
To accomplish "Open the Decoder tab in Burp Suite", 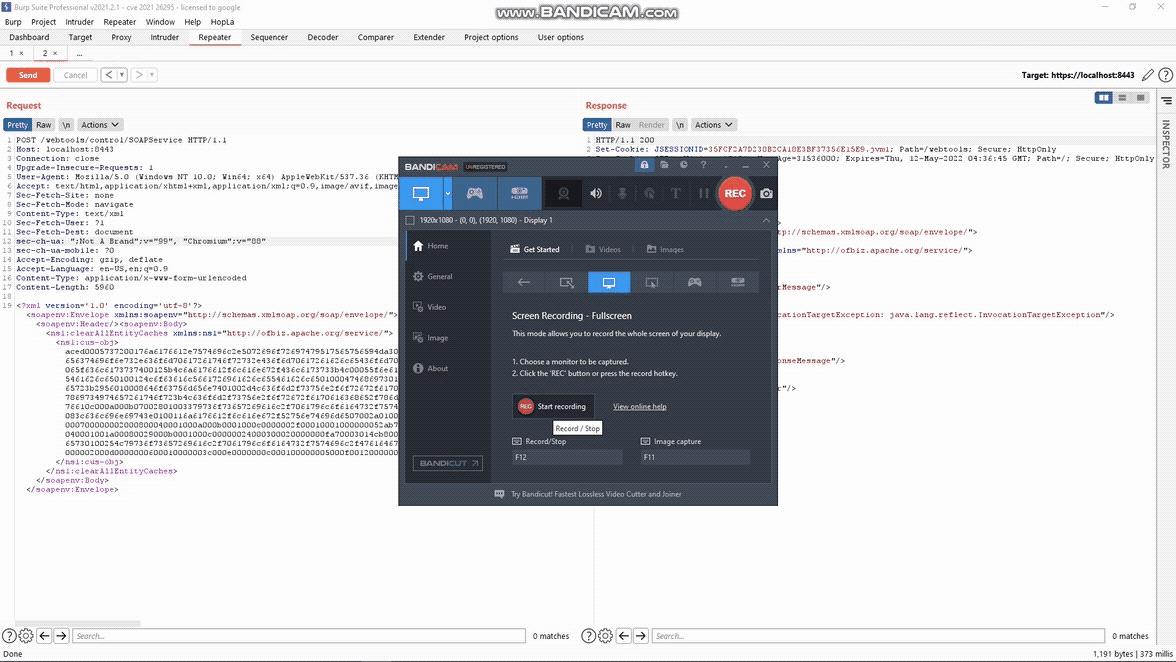I will (322, 37).
